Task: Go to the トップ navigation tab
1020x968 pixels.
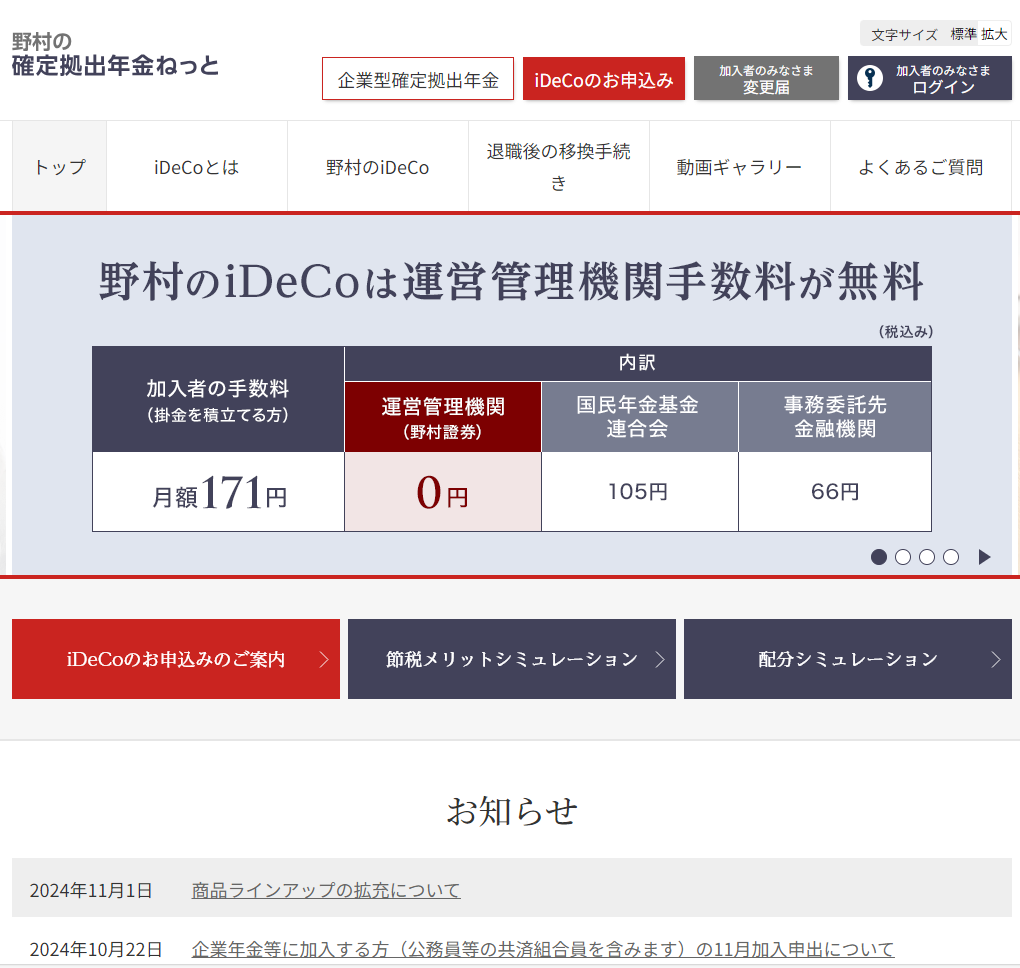Action: pos(59,167)
